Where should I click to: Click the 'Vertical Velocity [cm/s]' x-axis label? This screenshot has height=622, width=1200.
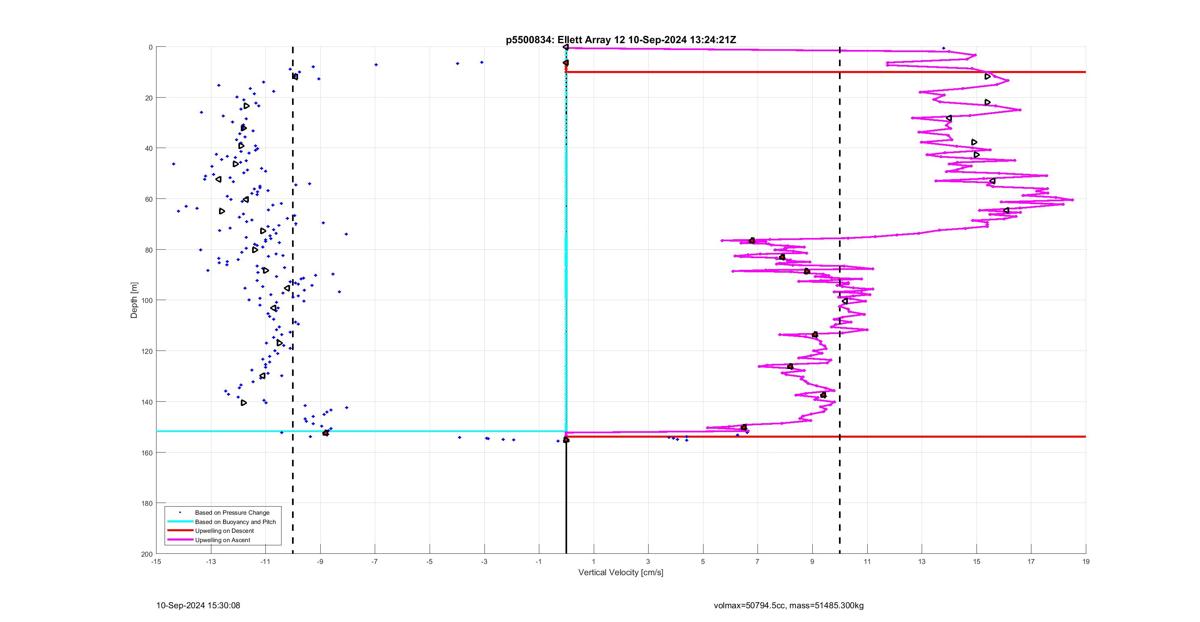[621, 573]
